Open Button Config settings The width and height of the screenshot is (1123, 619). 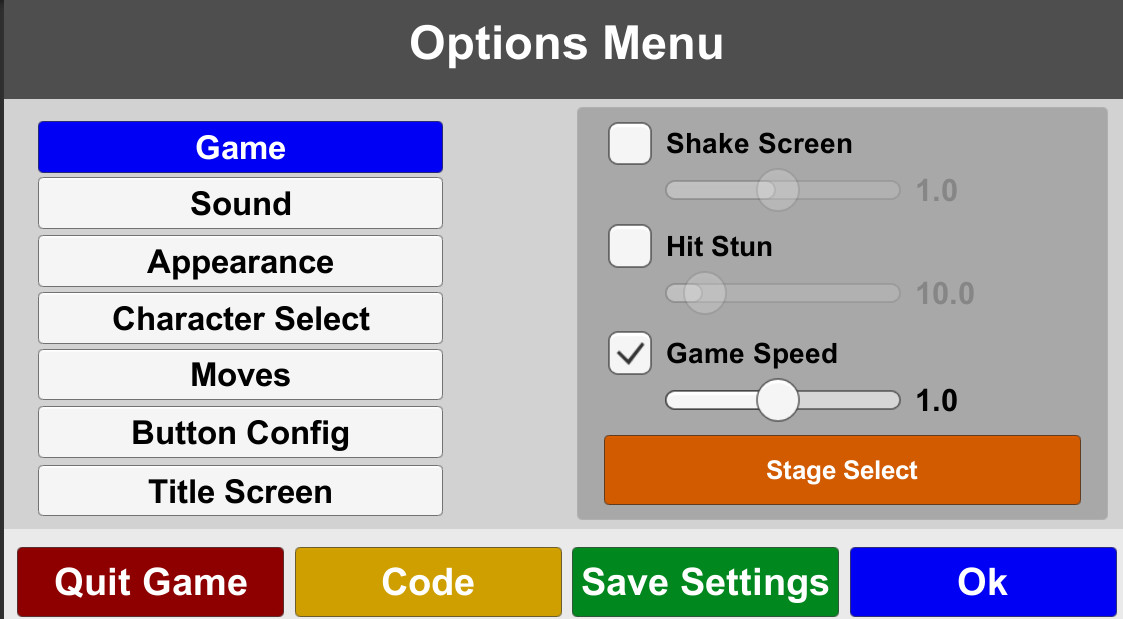point(240,432)
